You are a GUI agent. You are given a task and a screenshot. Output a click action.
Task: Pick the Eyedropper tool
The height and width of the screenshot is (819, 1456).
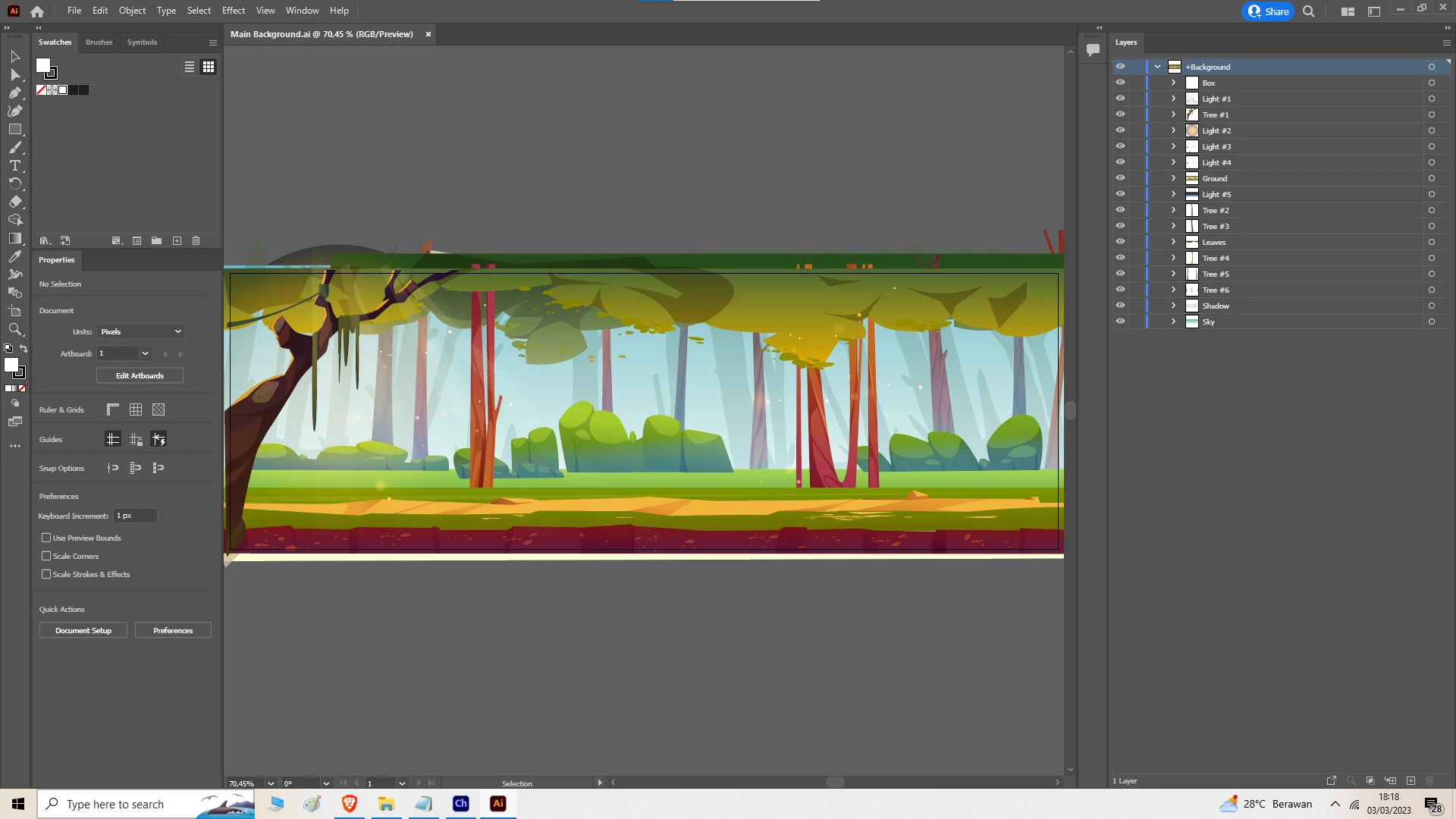coord(14,256)
